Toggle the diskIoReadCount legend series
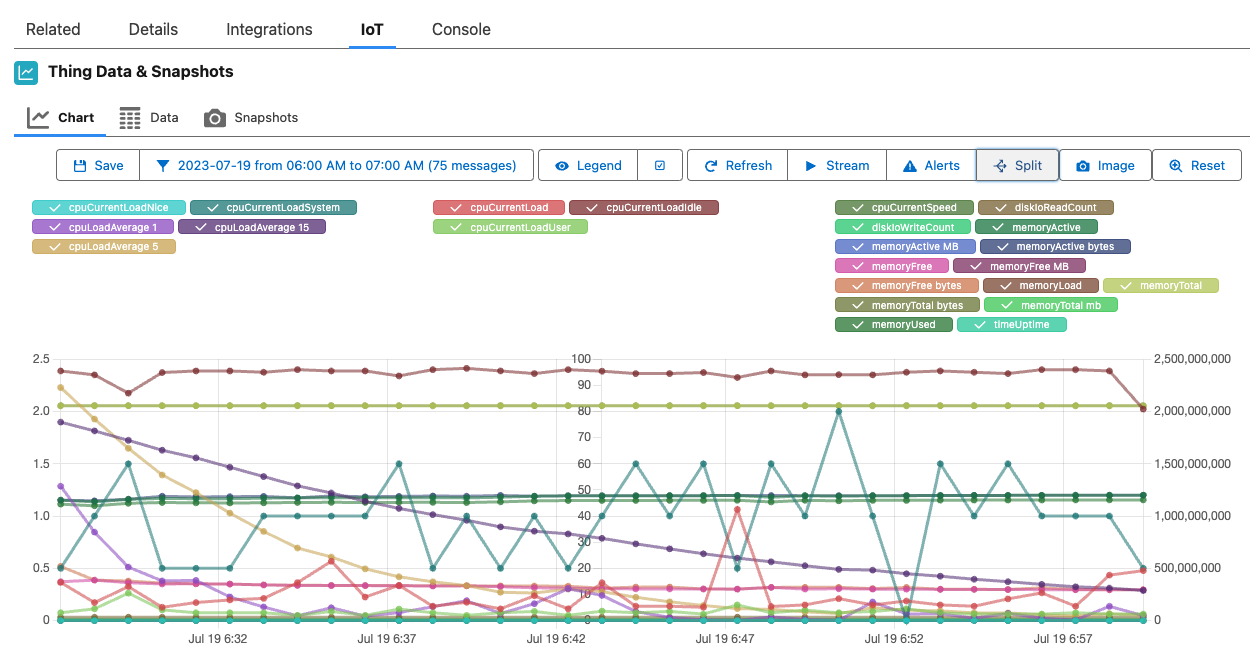 pyautogui.click(x=1045, y=208)
